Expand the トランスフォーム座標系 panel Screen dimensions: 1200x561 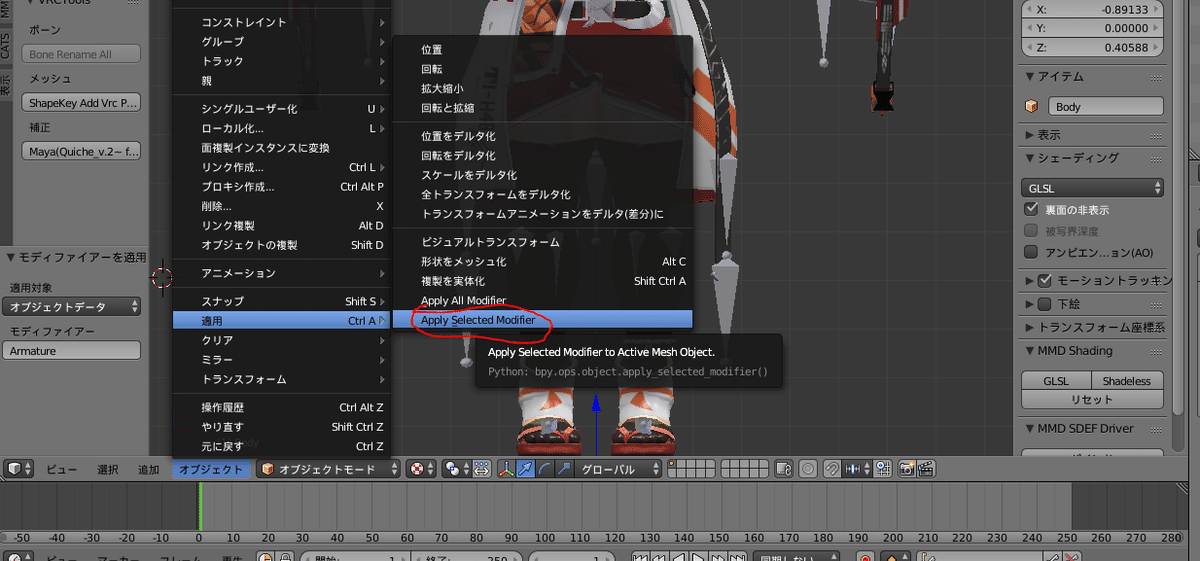[x=1029, y=327]
